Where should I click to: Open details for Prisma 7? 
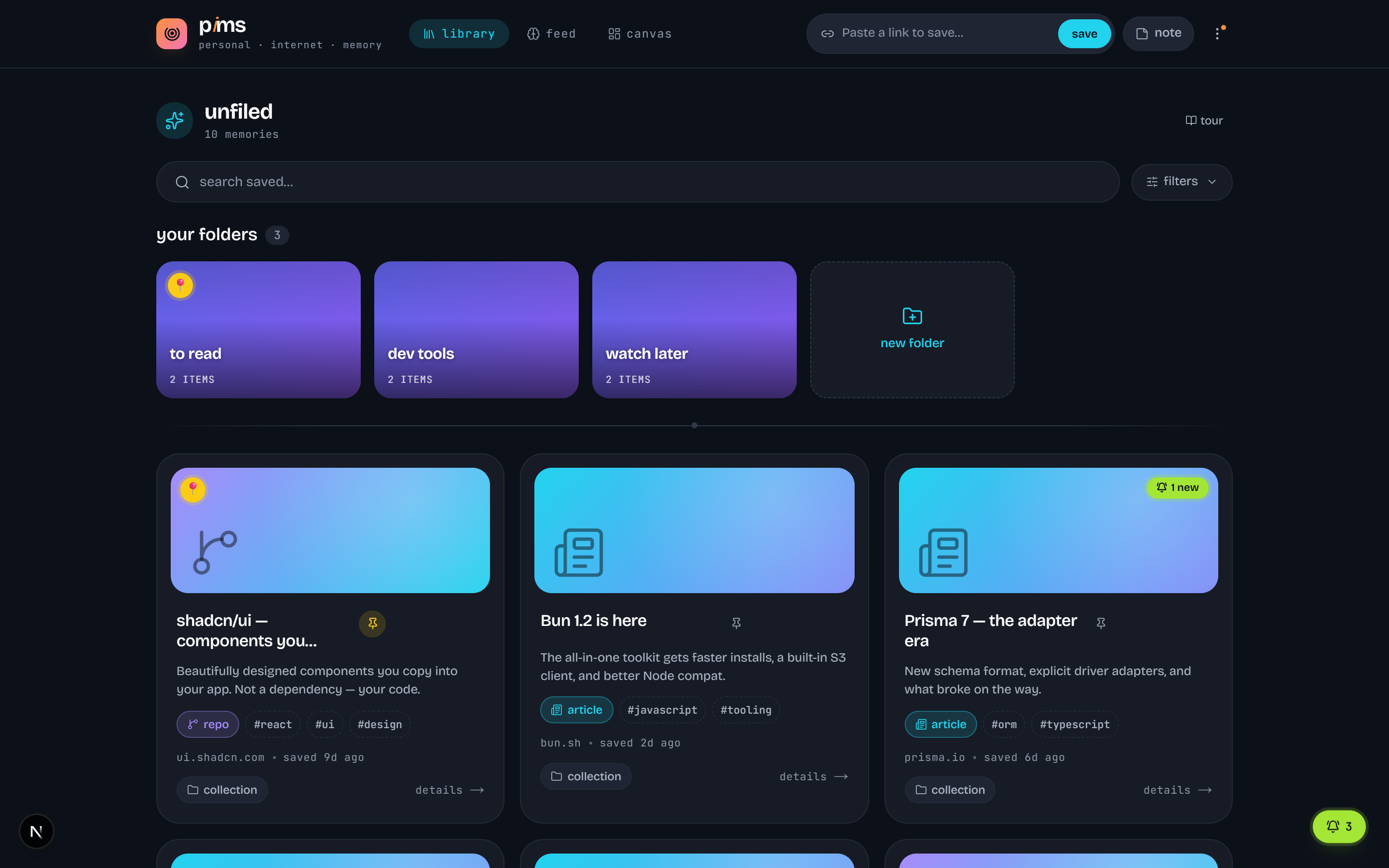[1178, 790]
